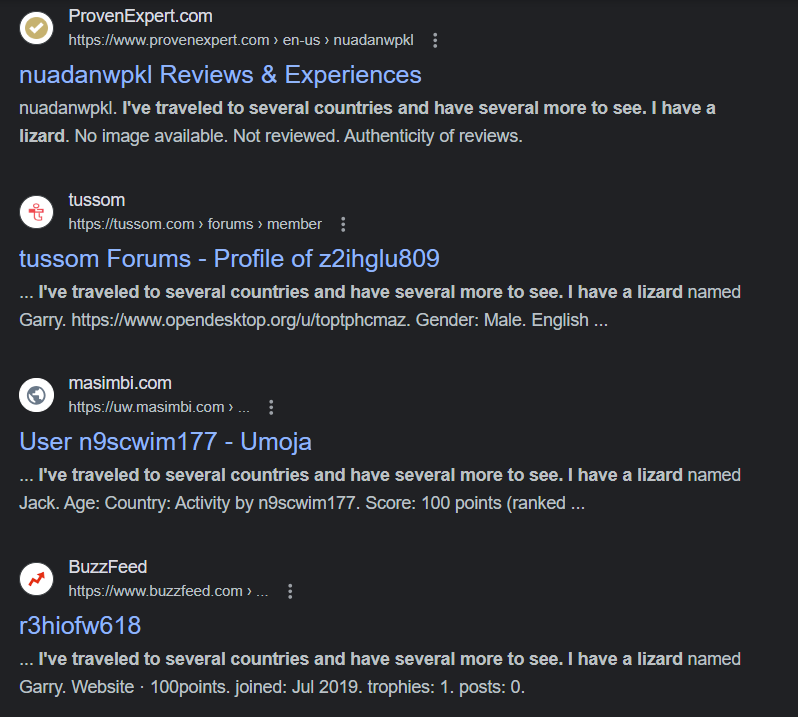
Task: Click the uw.masimbi.com URL breadcrumb
Action: 158,407
